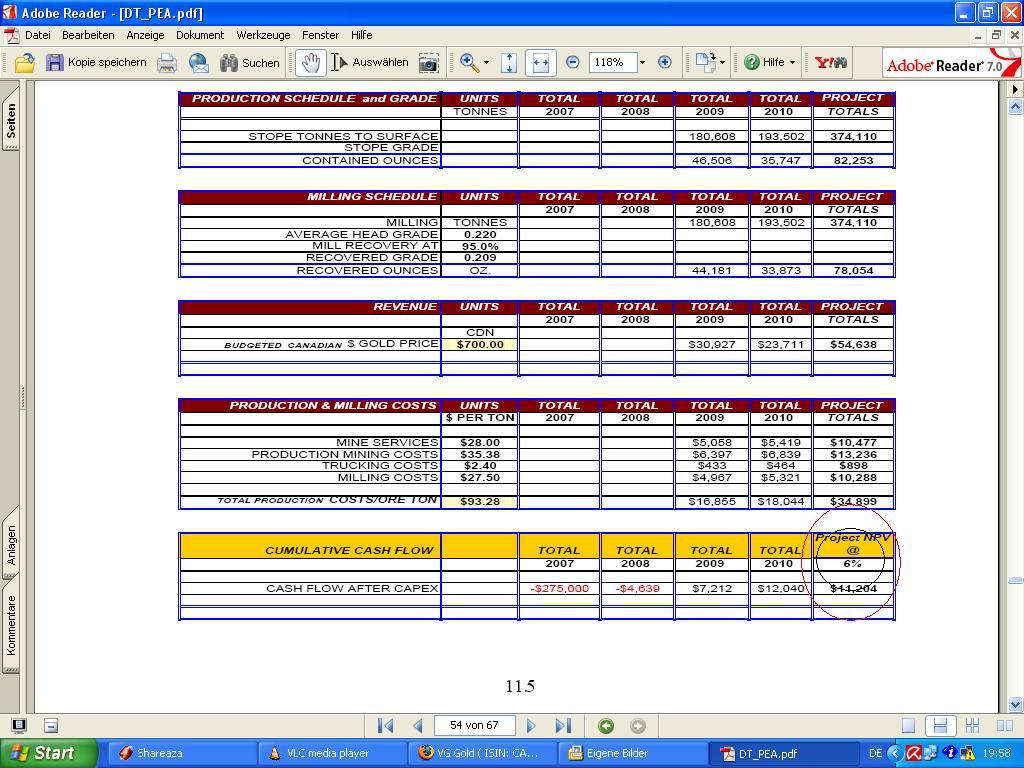Screen dimensions: 1024x768
Task: Select single page layout
Action: coord(908,726)
